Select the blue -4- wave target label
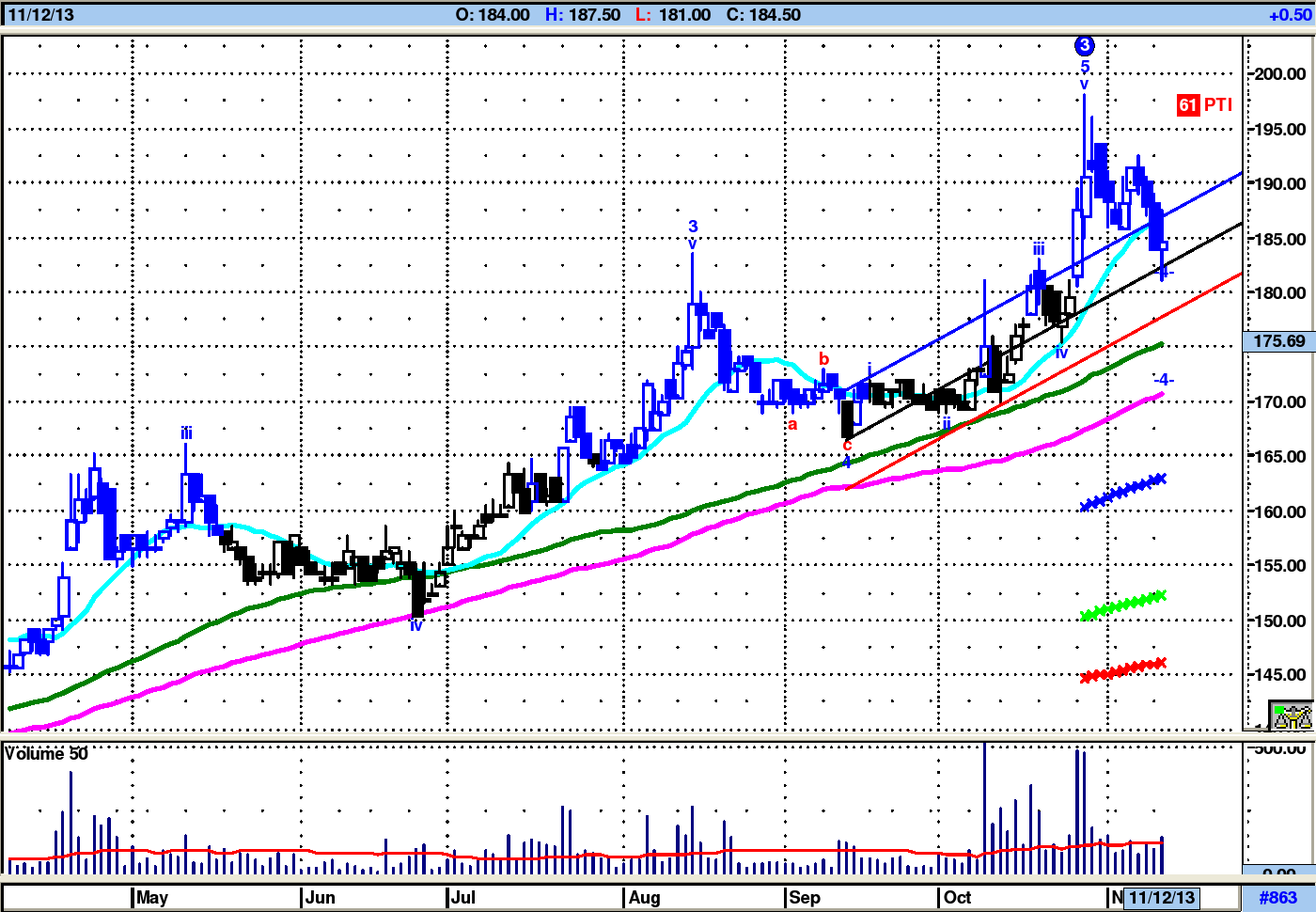Screen dimensions: 1316x912 point(1164,380)
